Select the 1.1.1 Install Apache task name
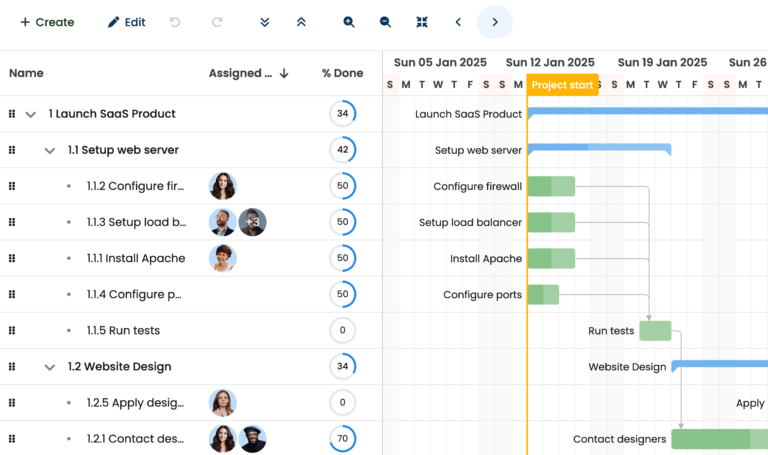Screen dimensions: 768x455 (136, 258)
